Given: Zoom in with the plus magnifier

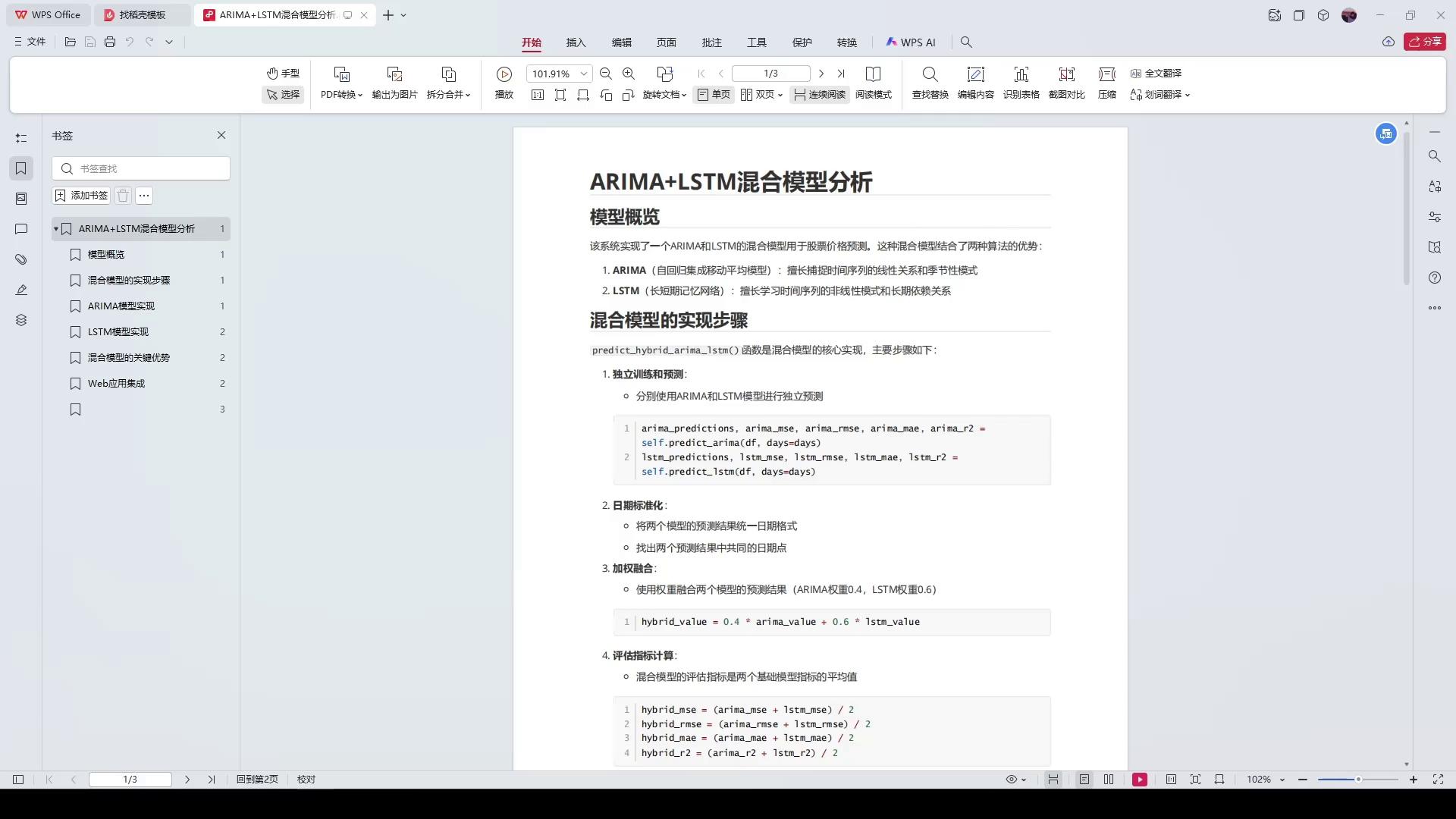Looking at the screenshot, I should tap(629, 74).
